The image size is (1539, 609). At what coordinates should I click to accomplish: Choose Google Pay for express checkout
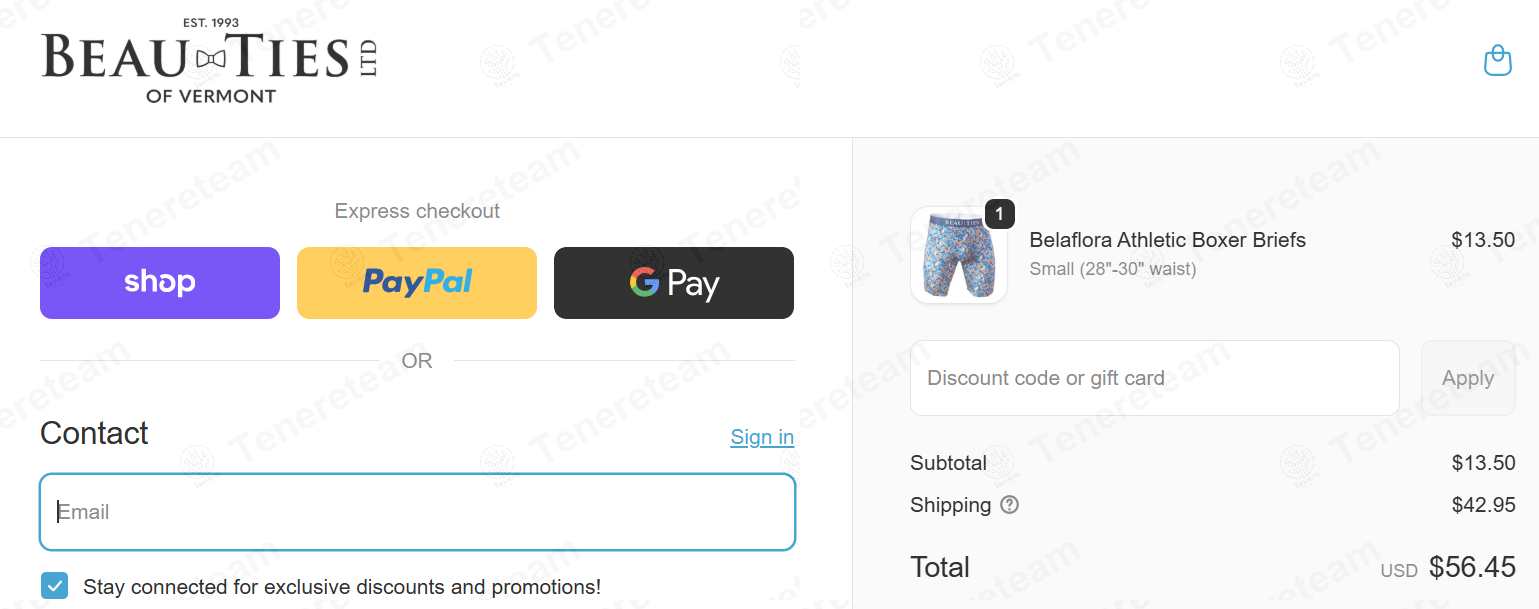[x=673, y=282]
